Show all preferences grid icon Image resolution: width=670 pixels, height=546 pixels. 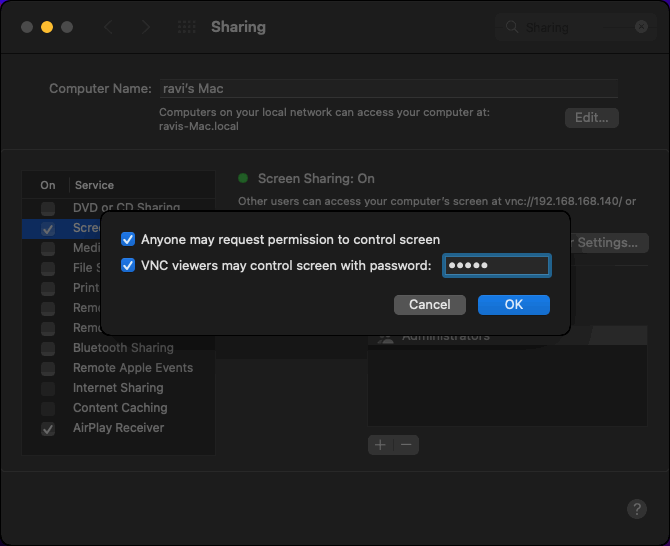pyautogui.click(x=187, y=27)
